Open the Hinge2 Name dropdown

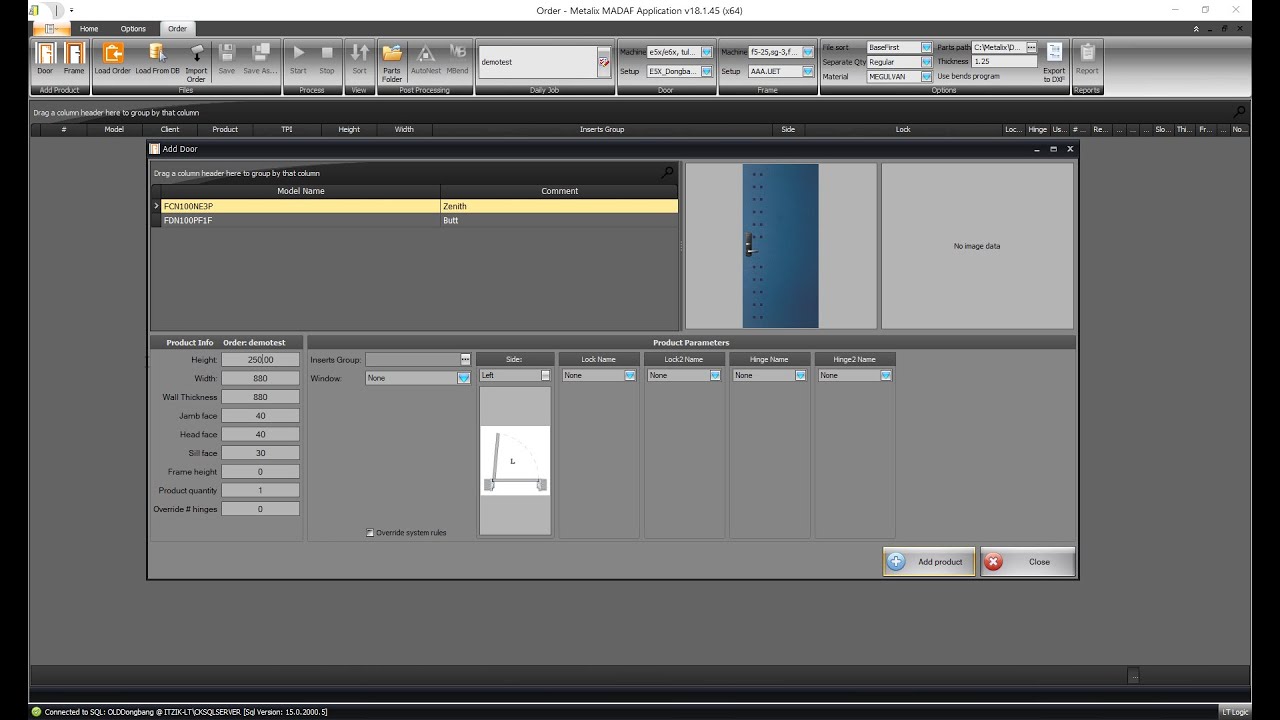[886, 376]
